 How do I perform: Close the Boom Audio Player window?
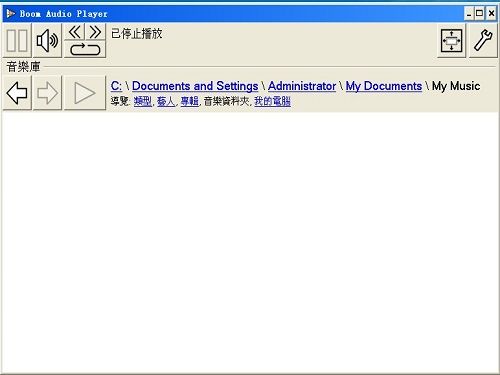pos(491,14)
